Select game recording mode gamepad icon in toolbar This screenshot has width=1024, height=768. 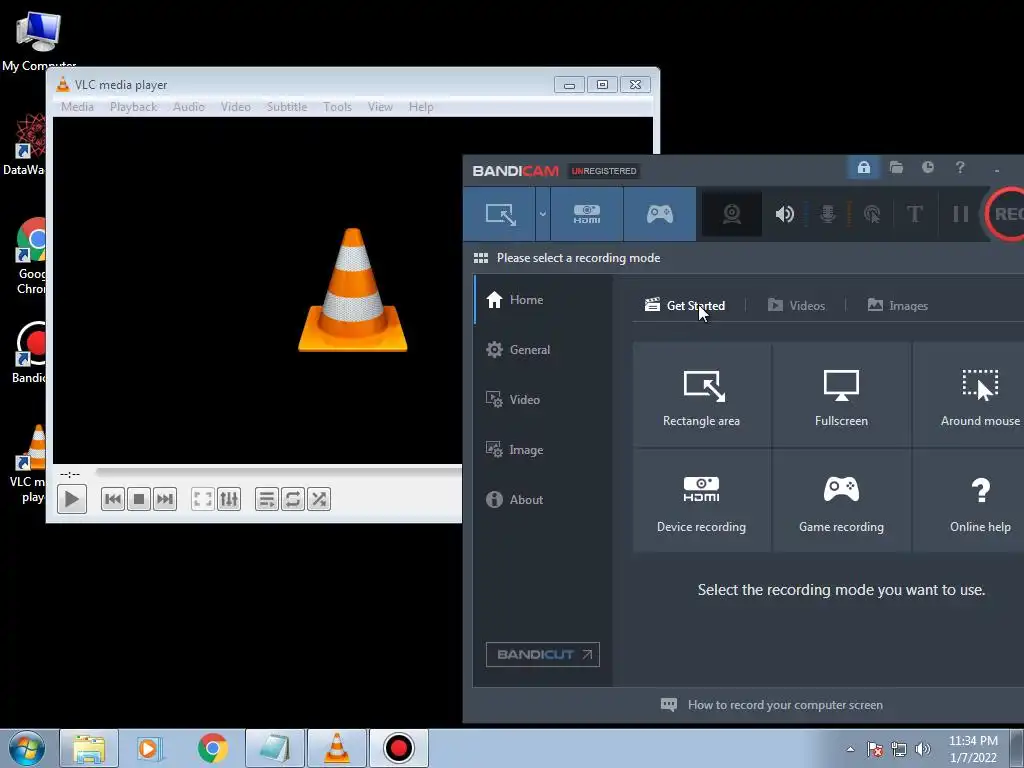(x=660, y=214)
